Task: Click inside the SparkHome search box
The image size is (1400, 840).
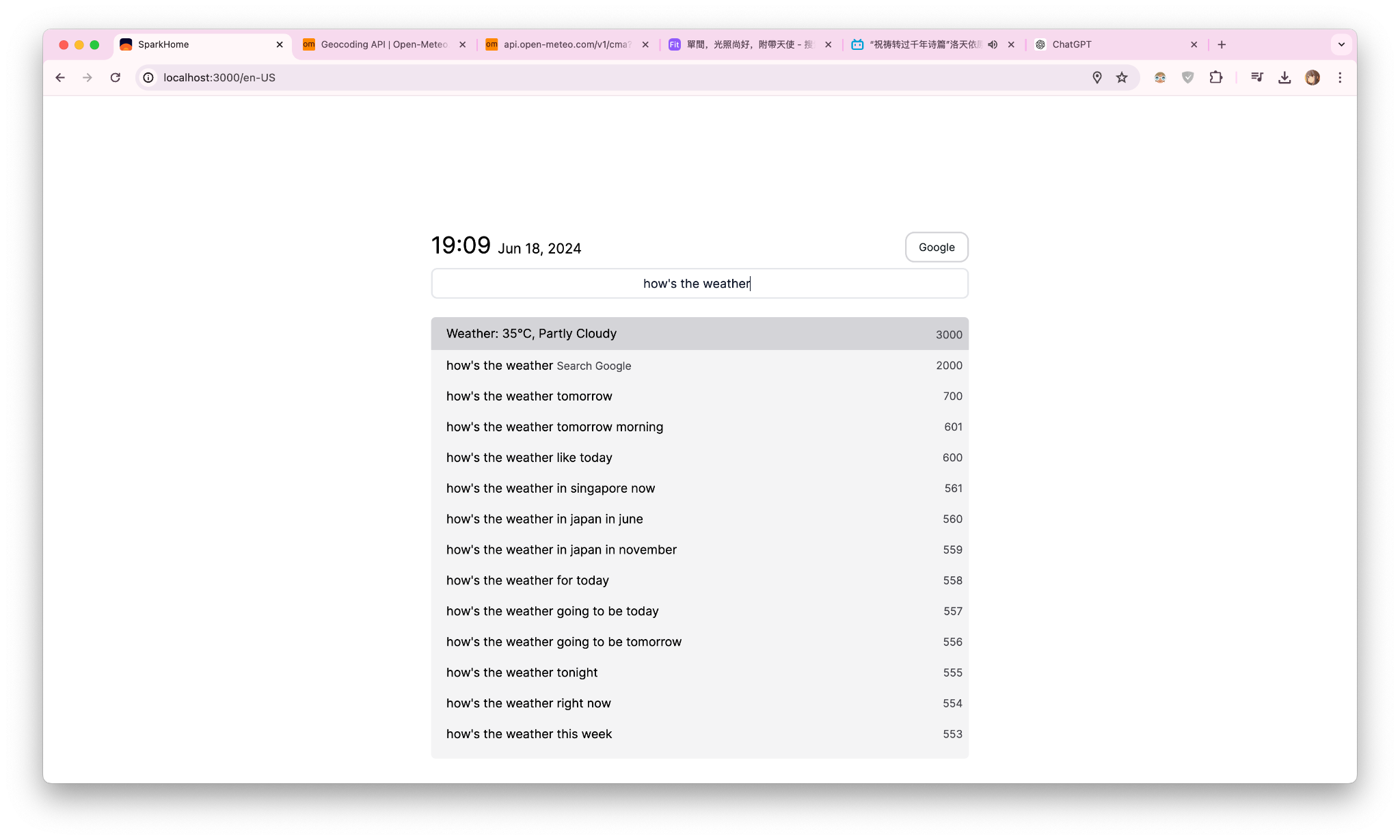Action: [699, 283]
